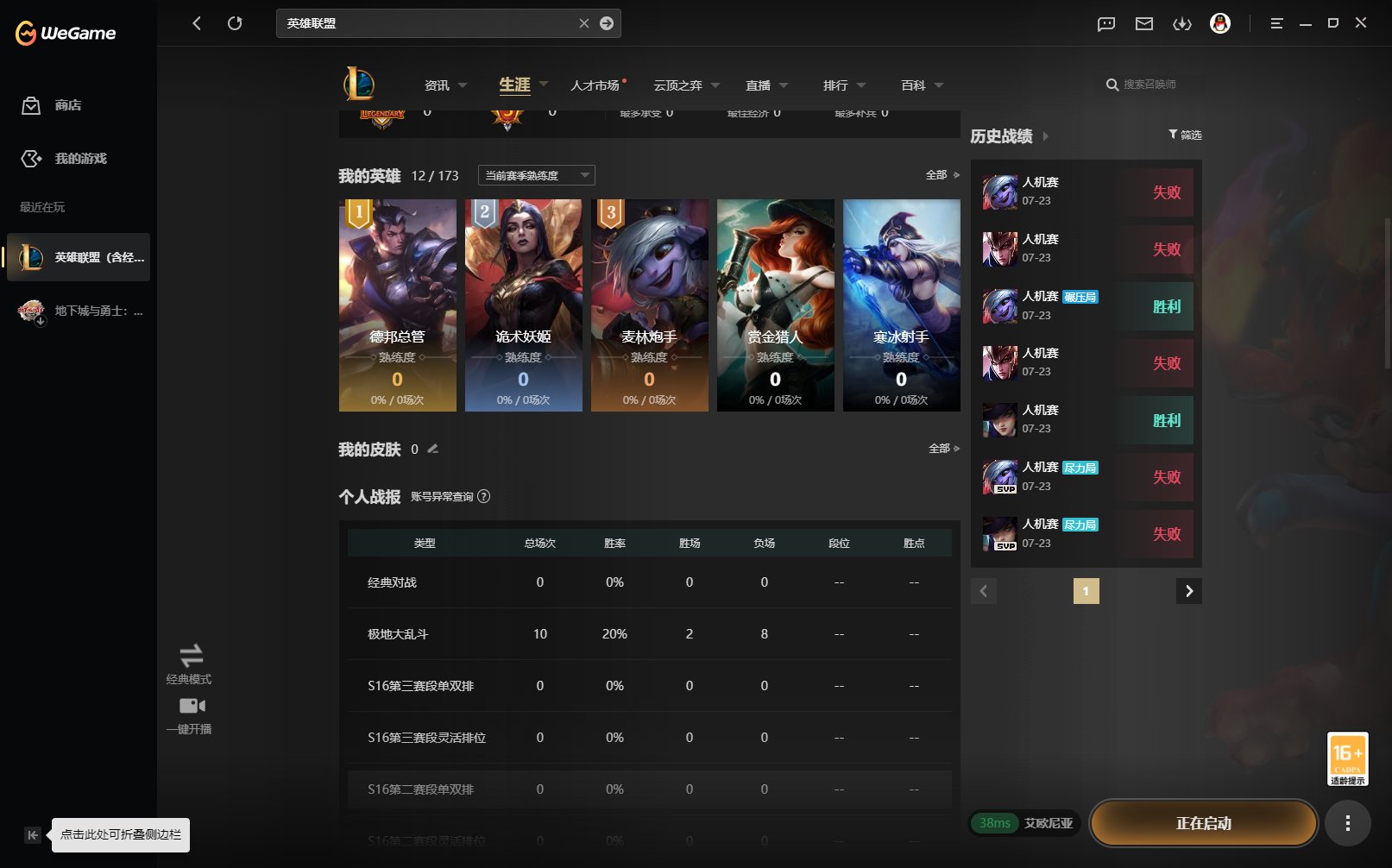Screen dimensions: 1392x868
Task: Open the 直播 tab
Action: 758,85
